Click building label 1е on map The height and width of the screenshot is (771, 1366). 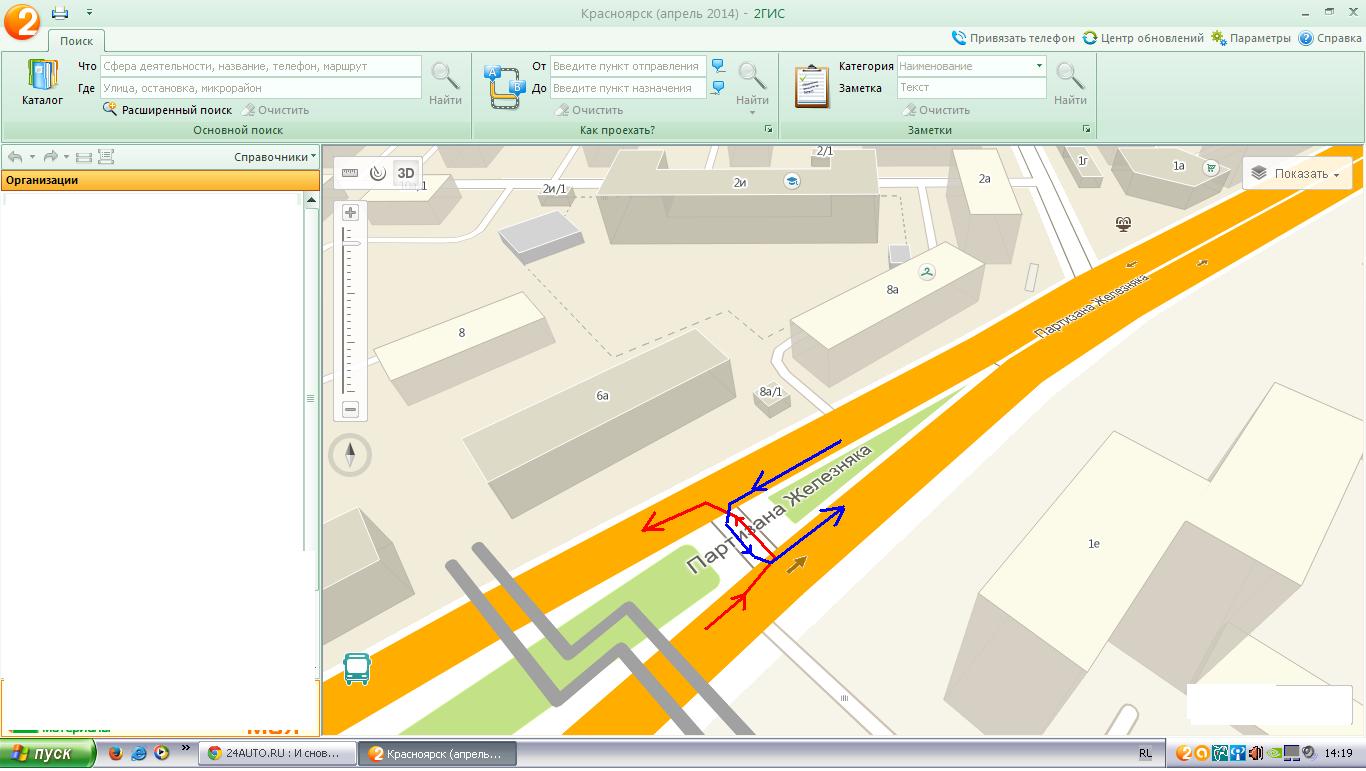pos(1094,544)
